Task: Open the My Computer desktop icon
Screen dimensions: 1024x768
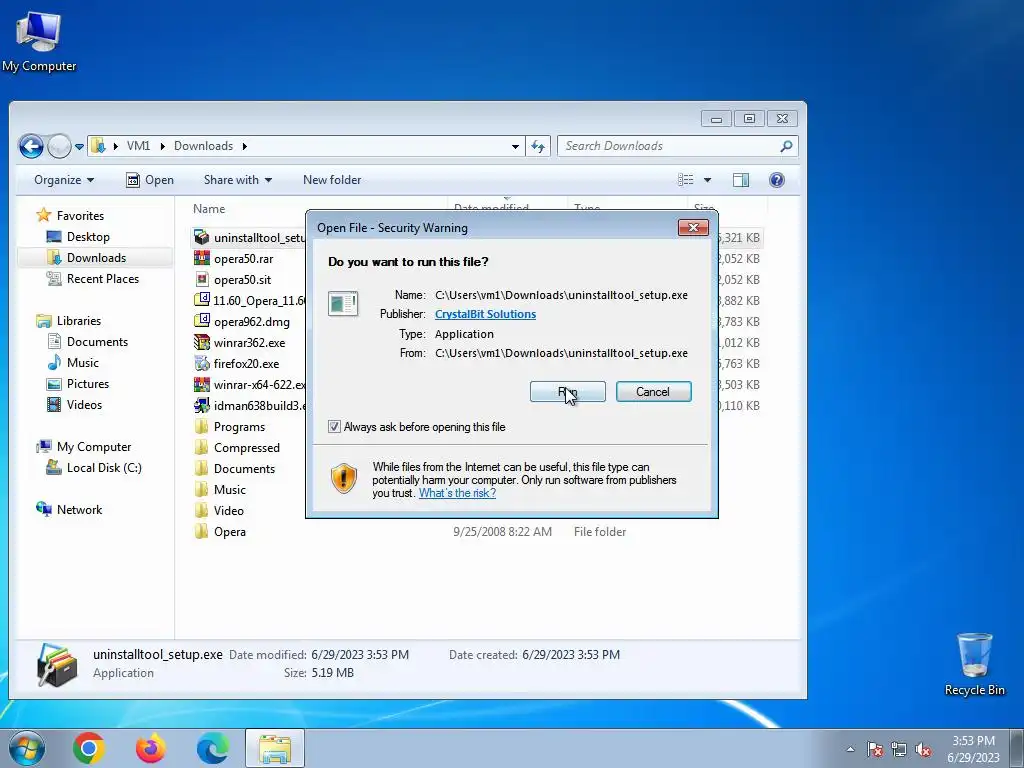Action: click(39, 40)
